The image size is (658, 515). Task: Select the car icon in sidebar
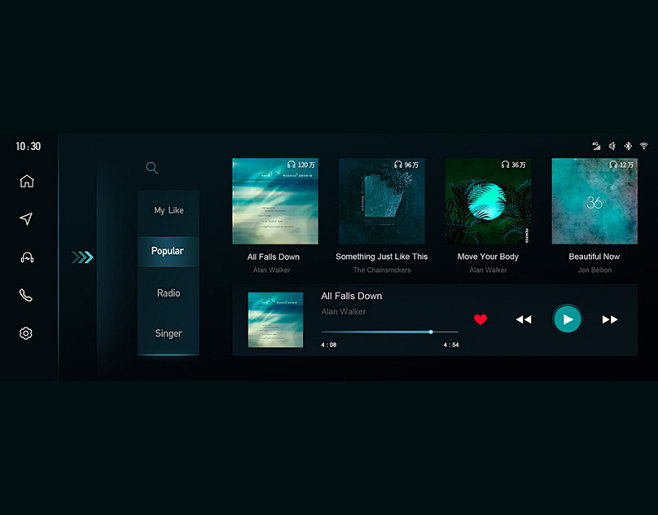point(27,257)
